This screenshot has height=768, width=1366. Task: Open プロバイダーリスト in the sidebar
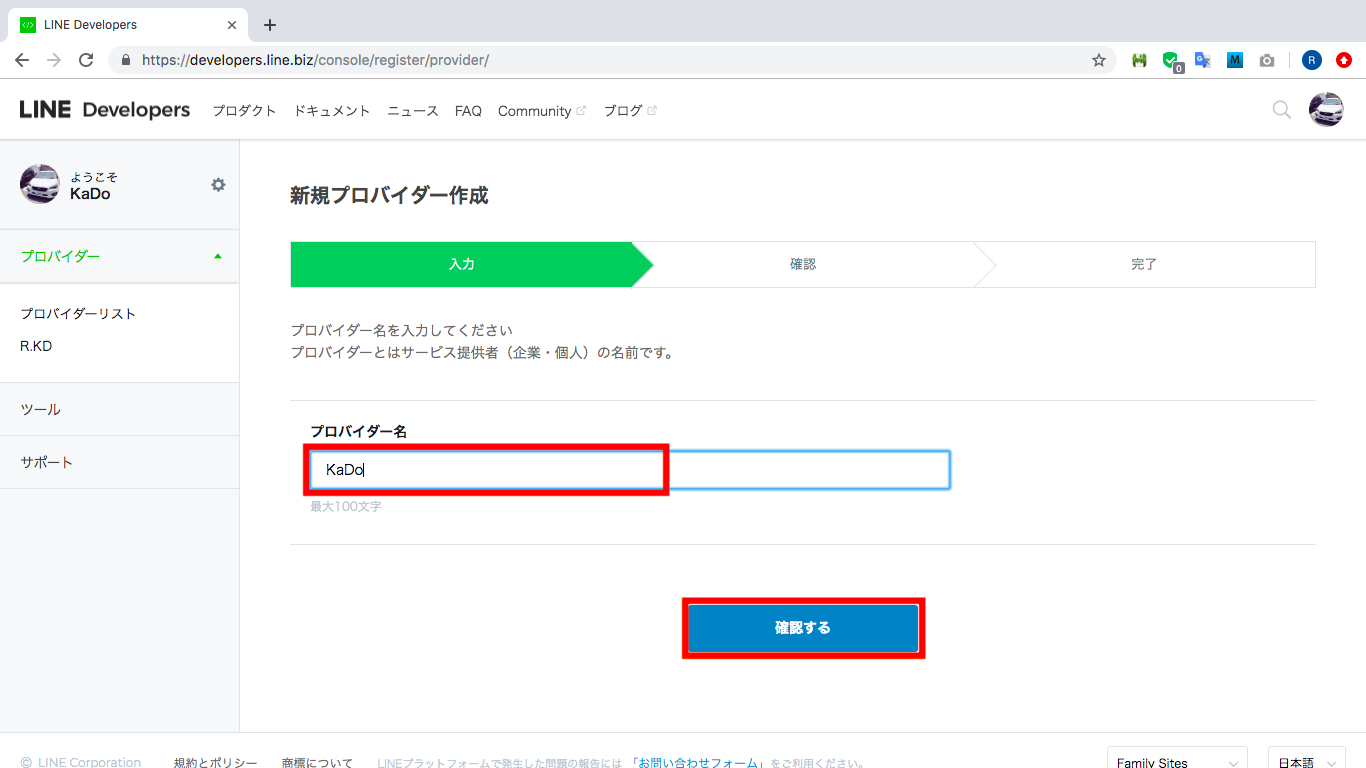[78, 314]
